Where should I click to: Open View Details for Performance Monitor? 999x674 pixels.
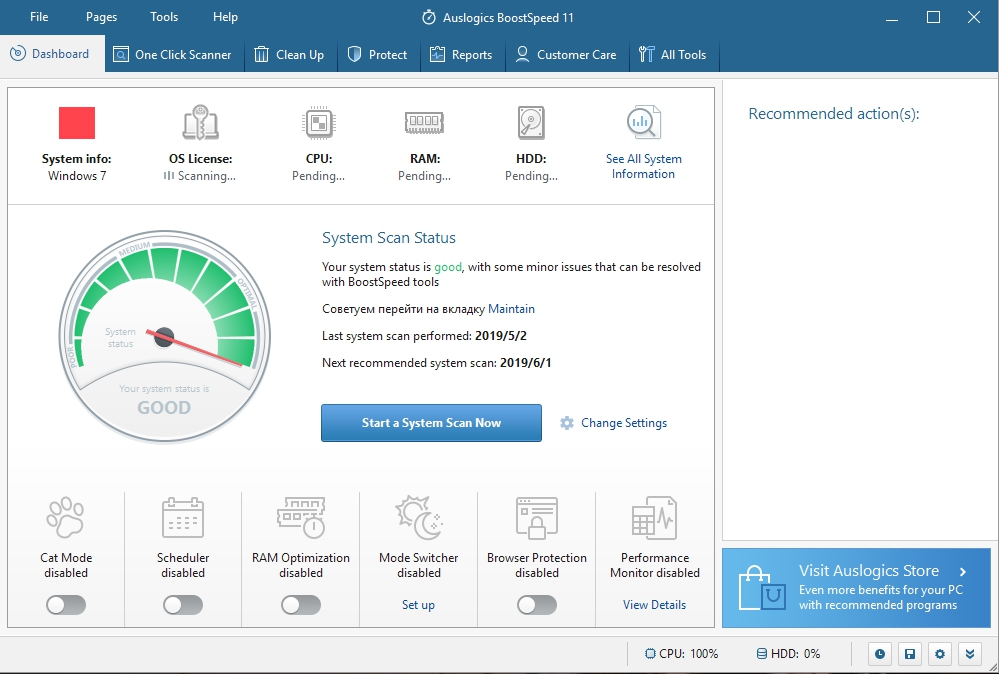click(x=654, y=605)
